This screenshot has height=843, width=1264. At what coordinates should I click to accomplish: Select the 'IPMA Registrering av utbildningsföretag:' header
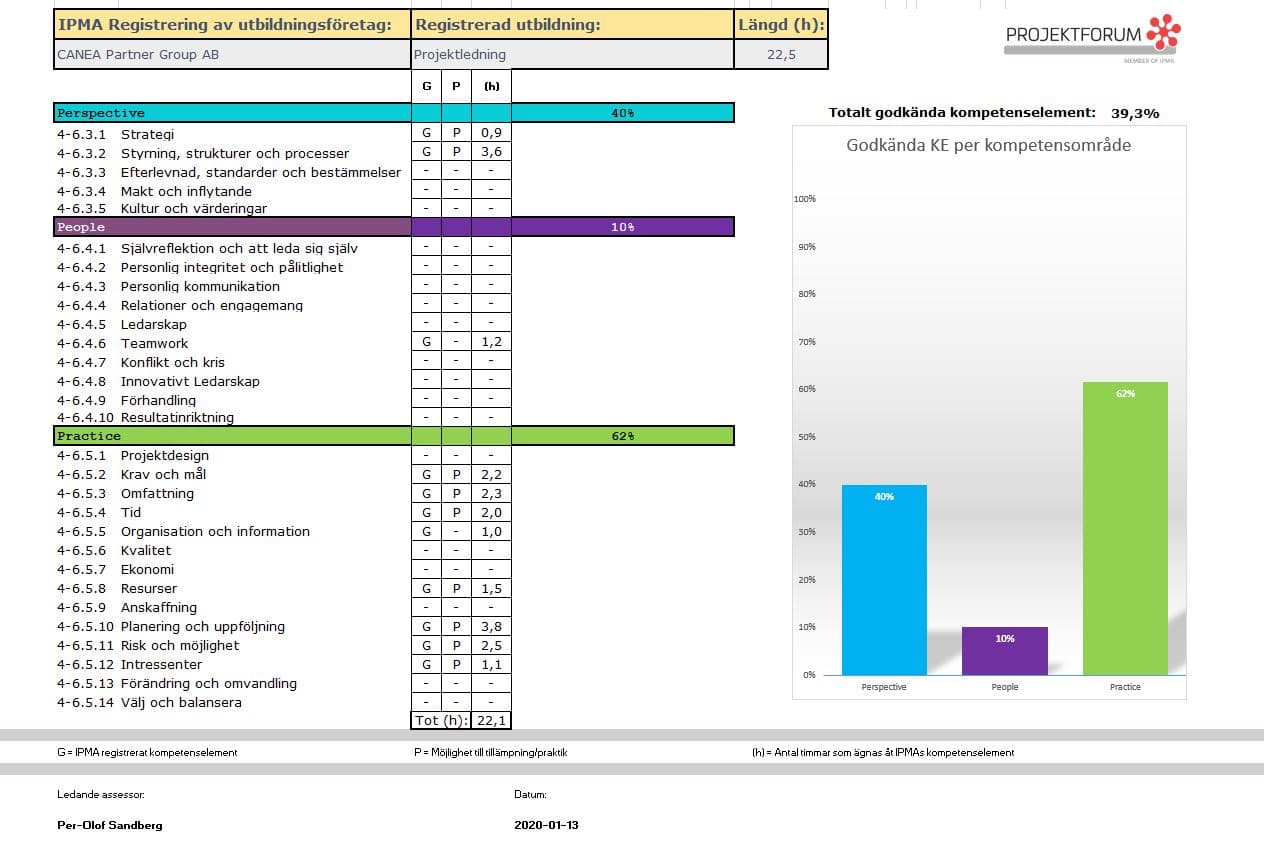pyautogui.click(x=232, y=25)
